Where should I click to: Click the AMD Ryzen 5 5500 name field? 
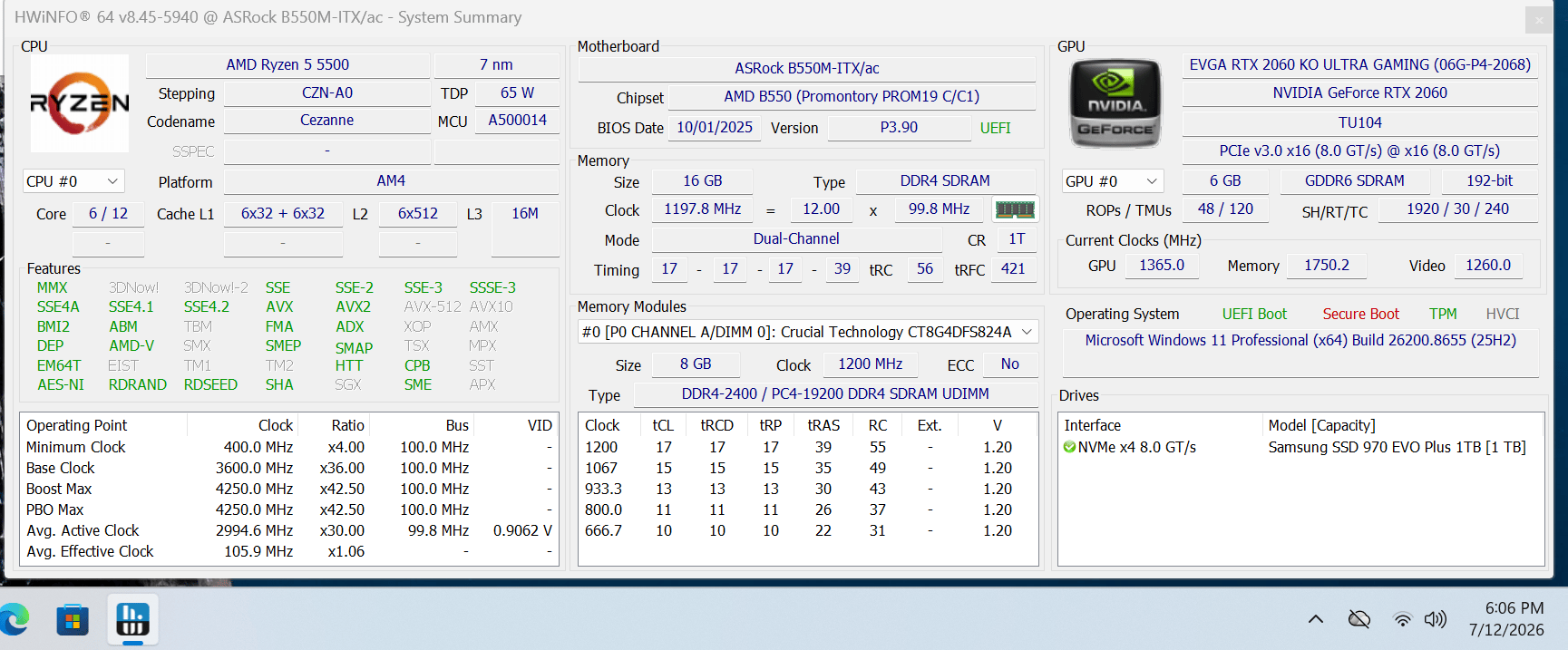click(287, 65)
